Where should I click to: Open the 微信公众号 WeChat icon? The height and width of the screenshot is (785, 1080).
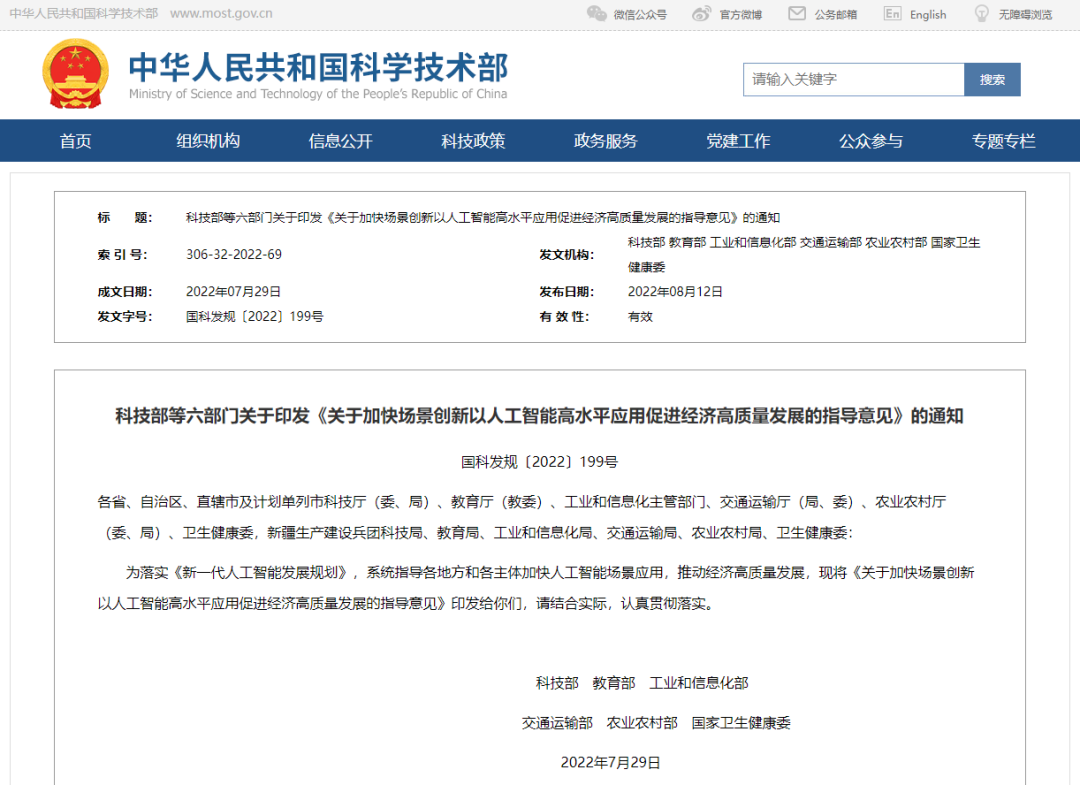tap(597, 13)
